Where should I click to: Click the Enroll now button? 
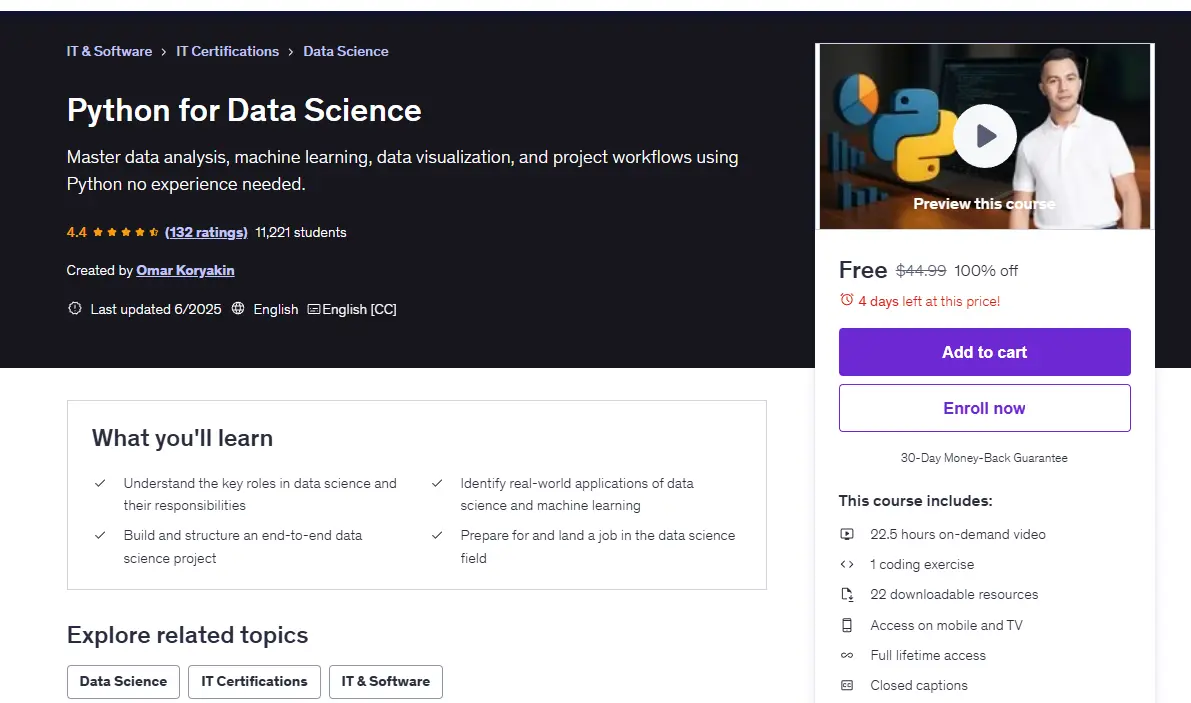pos(984,408)
